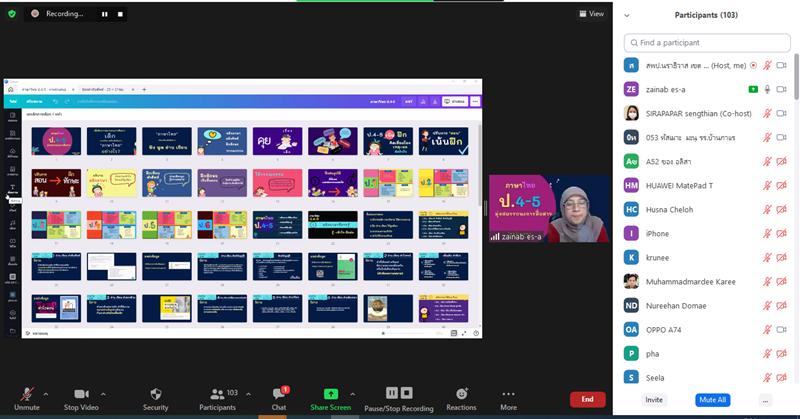Toggle microphone for zainab es-a
The height and width of the screenshot is (419, 800).
pyautogui.click(x=768, y=88)
